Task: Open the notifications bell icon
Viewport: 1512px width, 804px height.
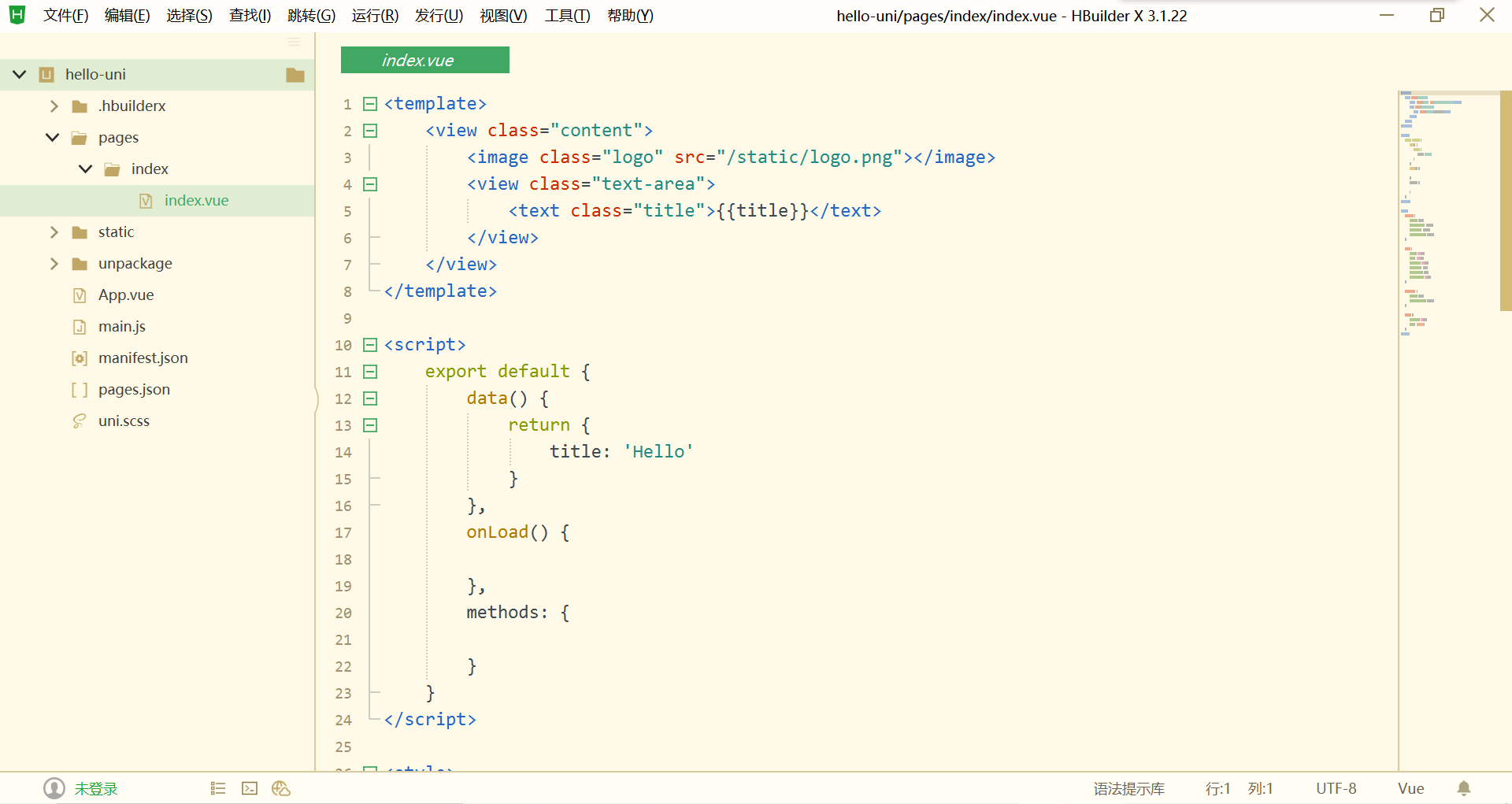Action: coord(1464,788)
